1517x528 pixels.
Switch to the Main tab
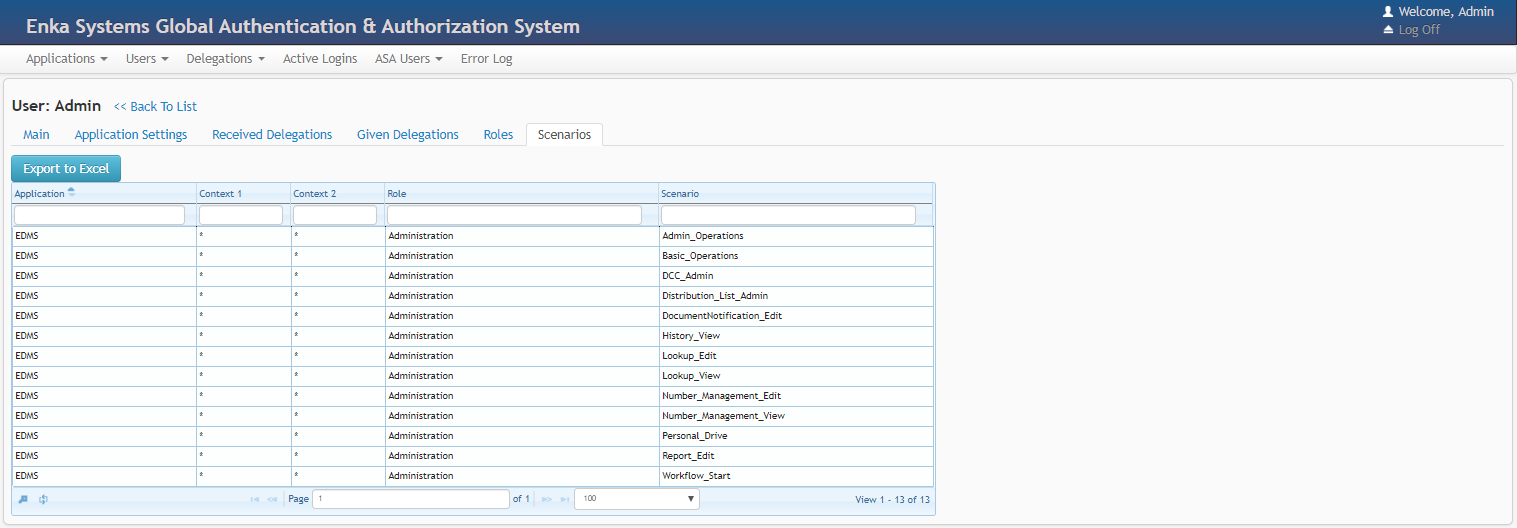point(36,134)
